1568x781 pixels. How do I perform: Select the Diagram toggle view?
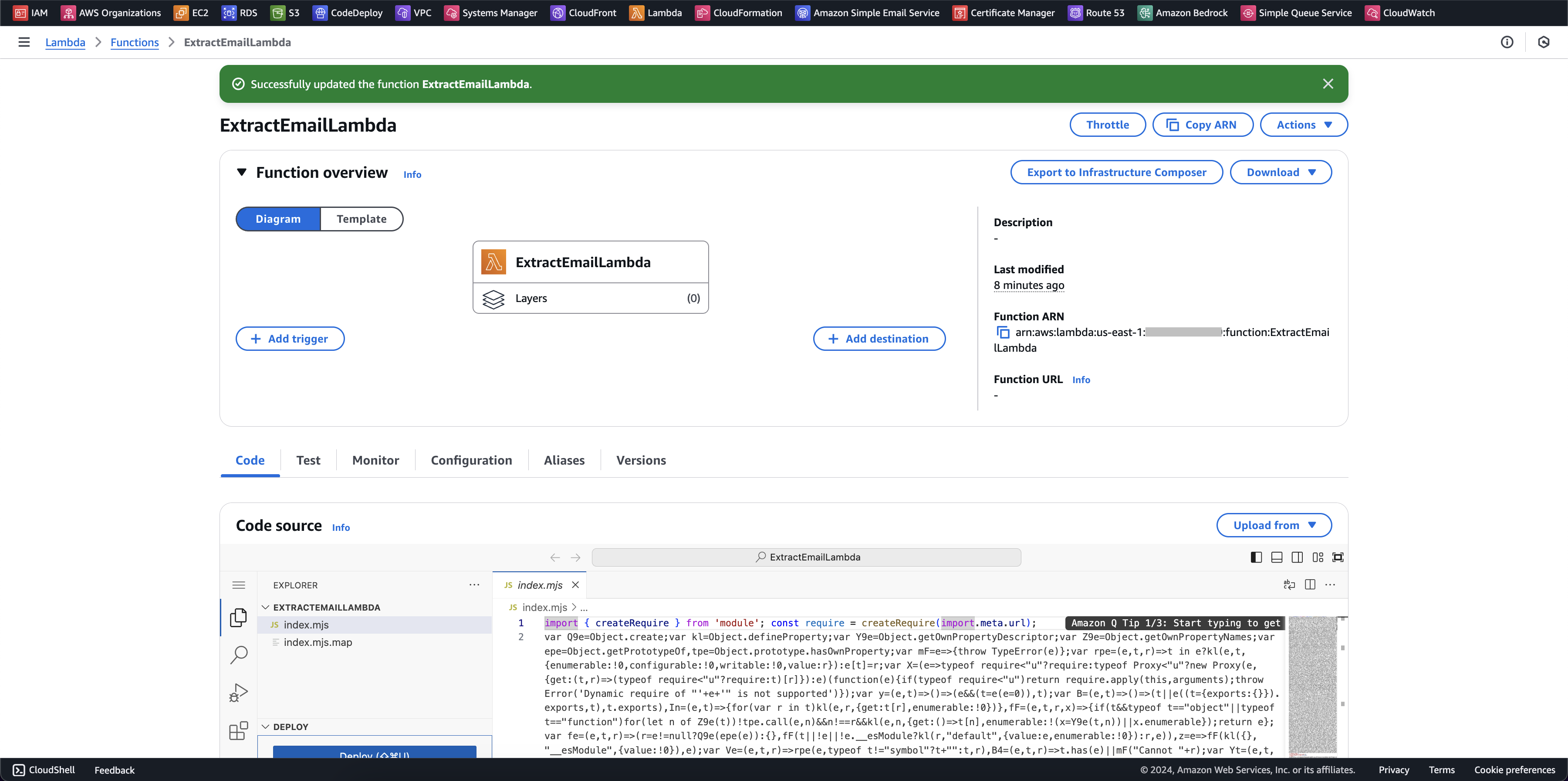click(x=278, y=218)
